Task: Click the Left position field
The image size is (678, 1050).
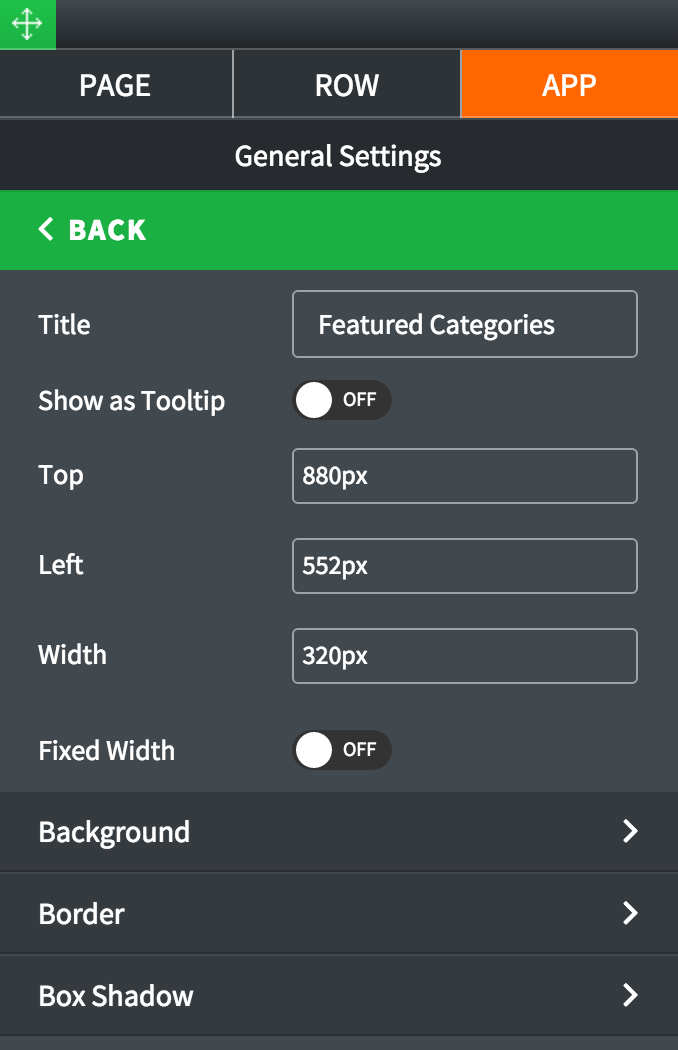Action: coord(464,566)
